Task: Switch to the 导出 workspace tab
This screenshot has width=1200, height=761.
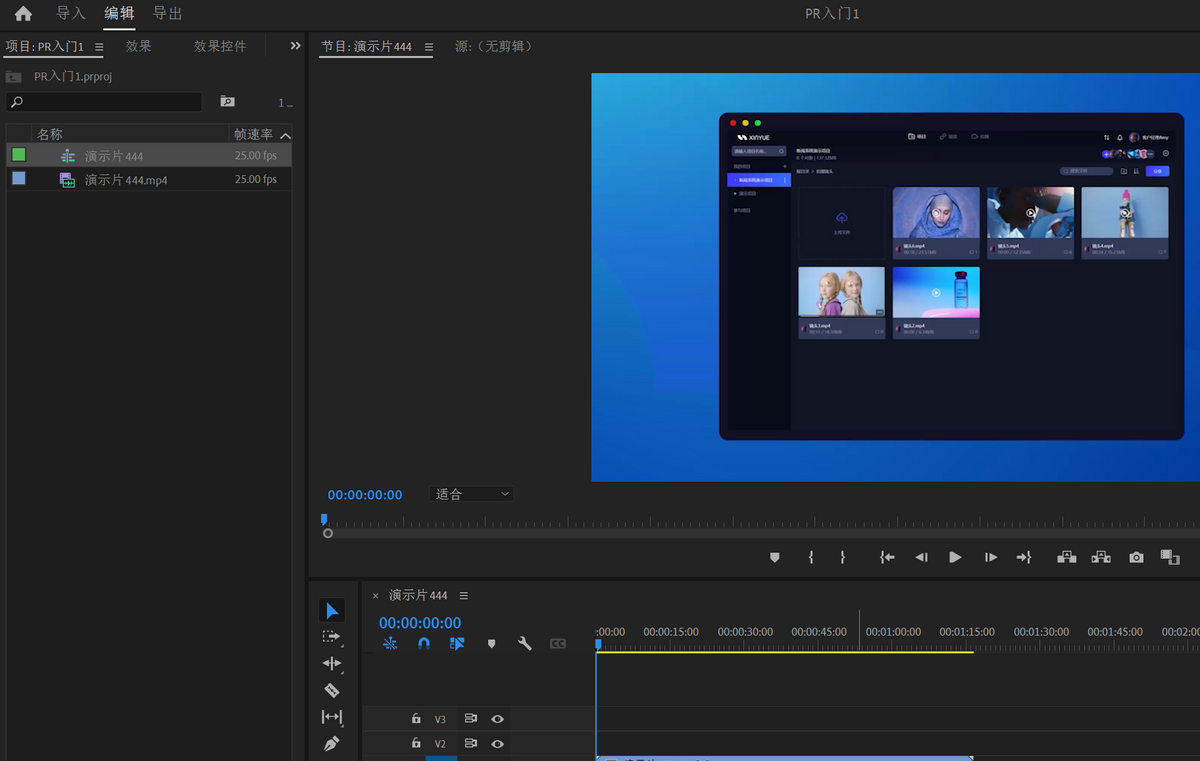Action: coord(167,13)
